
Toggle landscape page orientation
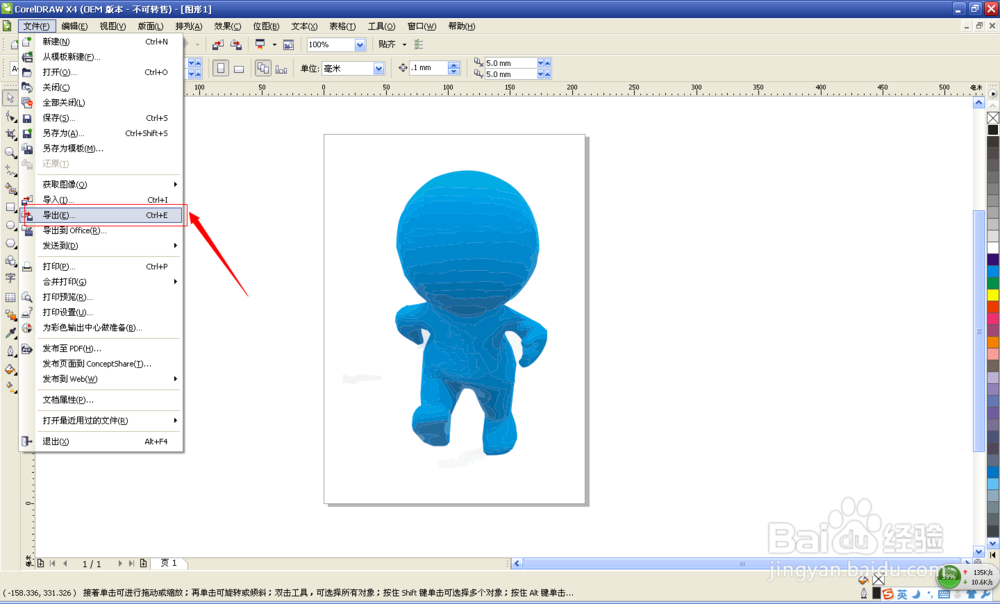[x=239, y=68]
